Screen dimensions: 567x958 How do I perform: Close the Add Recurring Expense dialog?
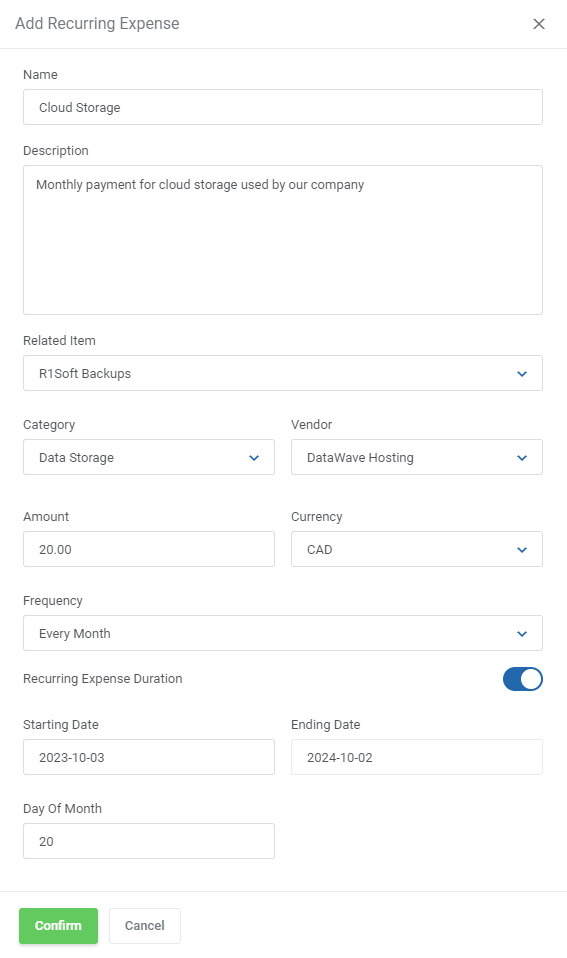point(538,24)
